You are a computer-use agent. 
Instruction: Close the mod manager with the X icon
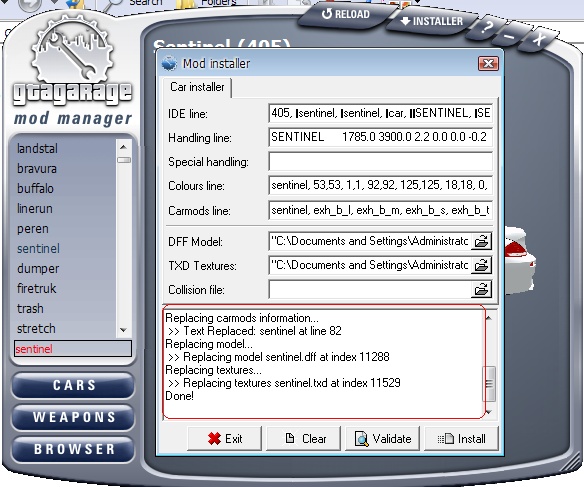point(539,39)
